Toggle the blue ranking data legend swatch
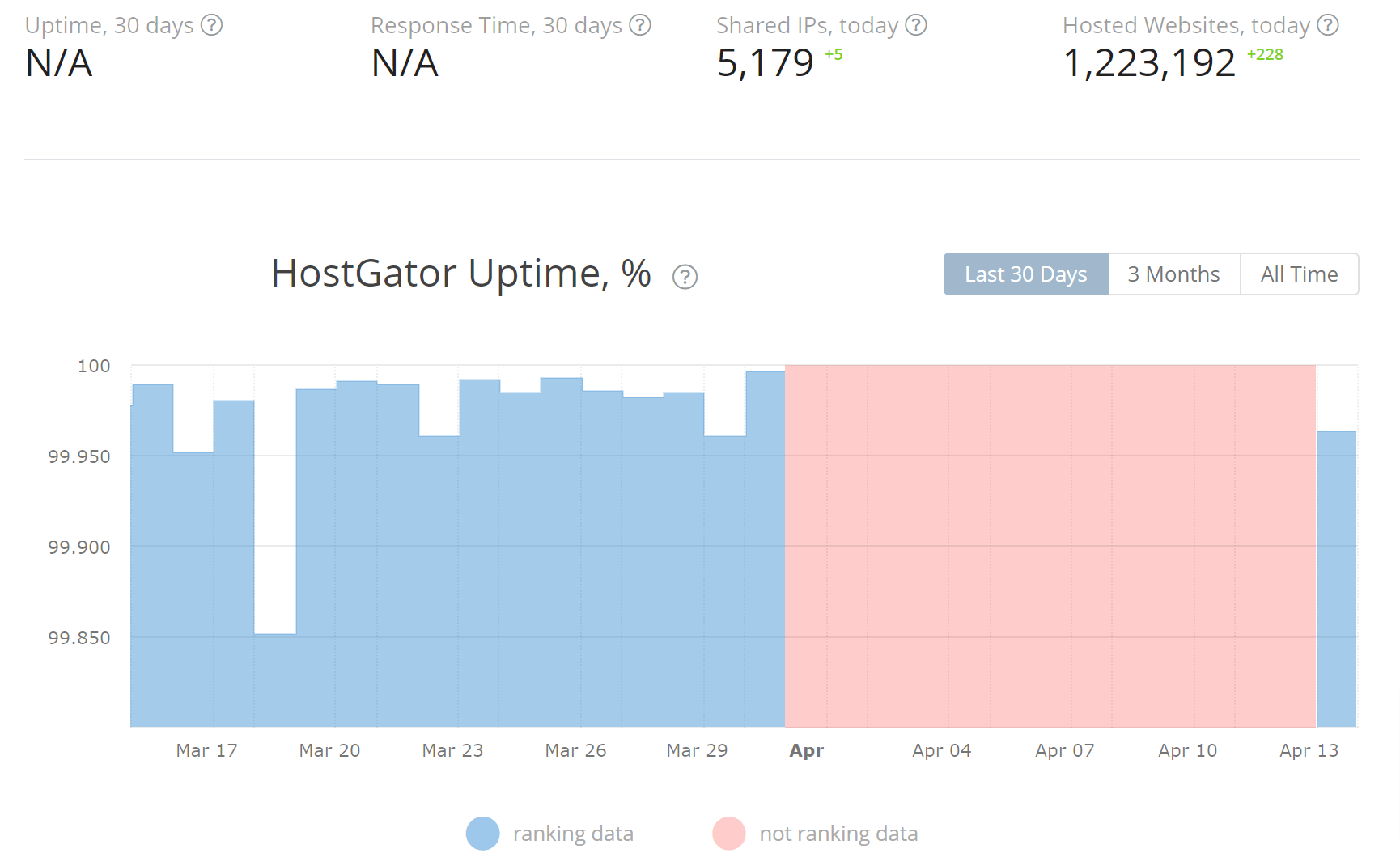 [x=483, y=834]
